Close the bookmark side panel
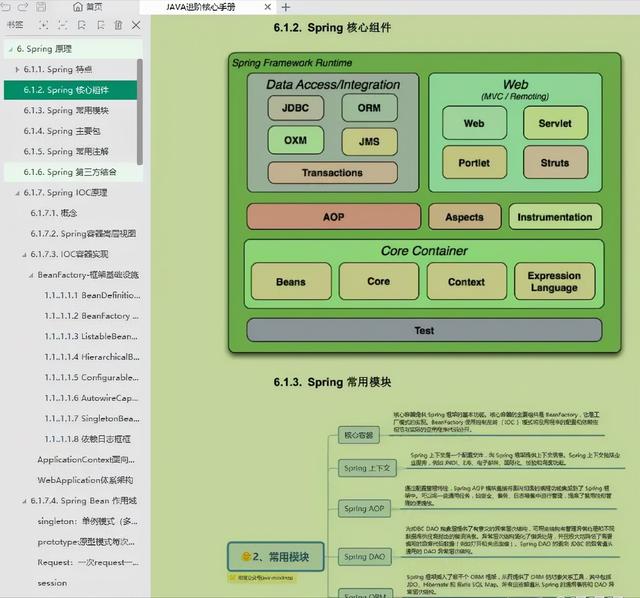The height and width of the screenshot is (598, 640). [137, 25]
